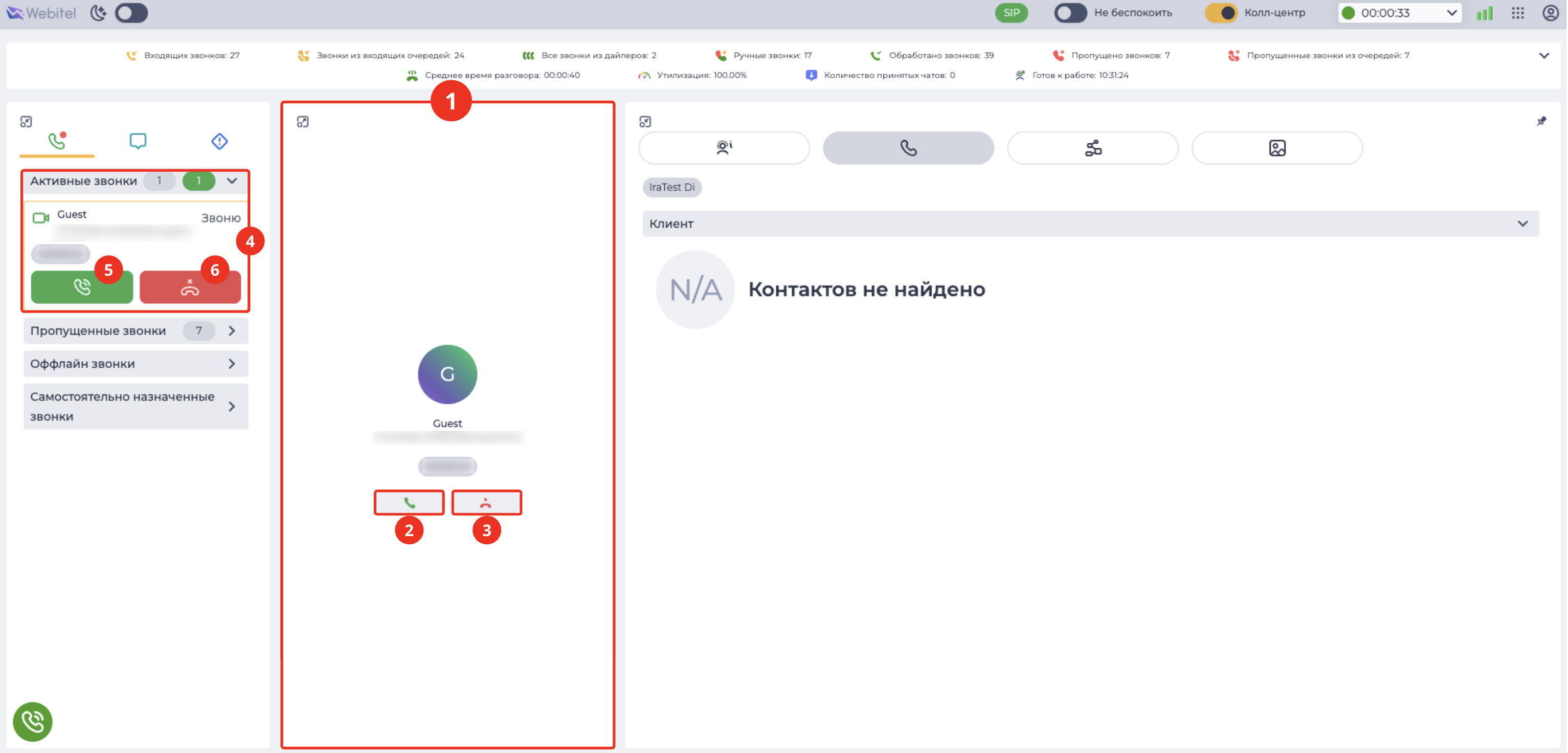Collapse the left queue panel with the expand icon

point(26,122)
